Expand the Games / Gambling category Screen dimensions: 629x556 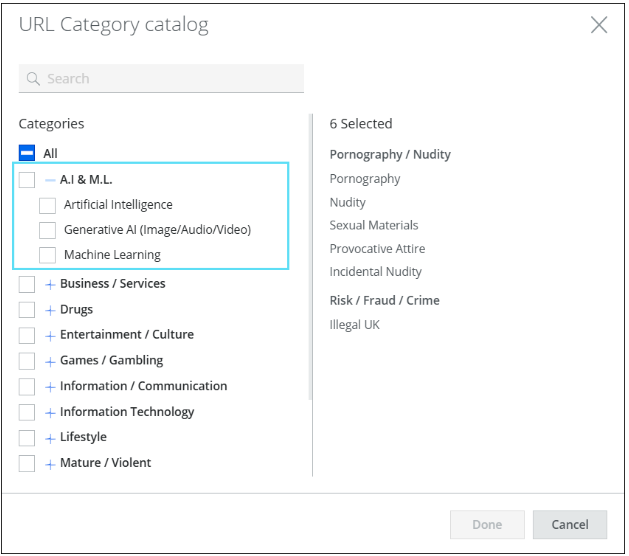click(50, 361)
